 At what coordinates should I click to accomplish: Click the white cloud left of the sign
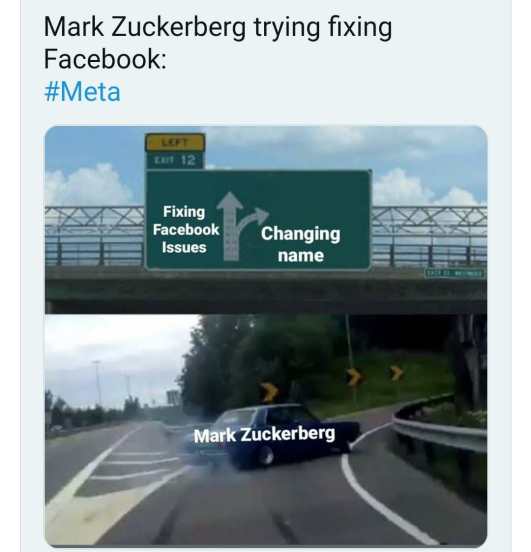click(x=90, y=186)
